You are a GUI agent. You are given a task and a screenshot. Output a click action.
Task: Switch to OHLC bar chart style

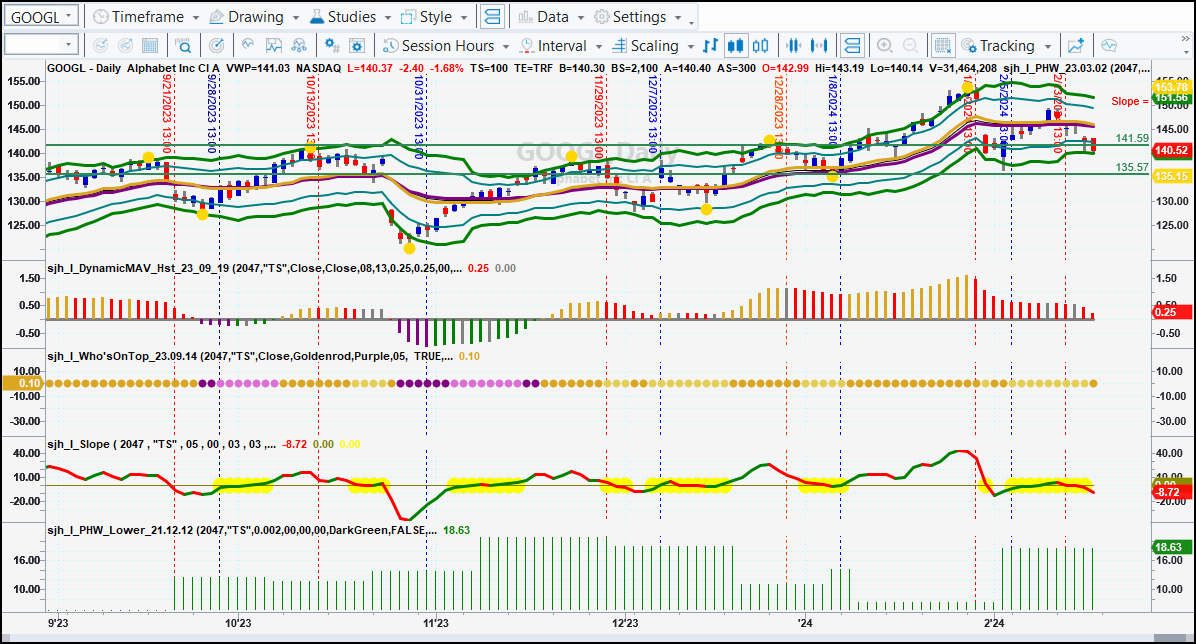pos(710,46)
